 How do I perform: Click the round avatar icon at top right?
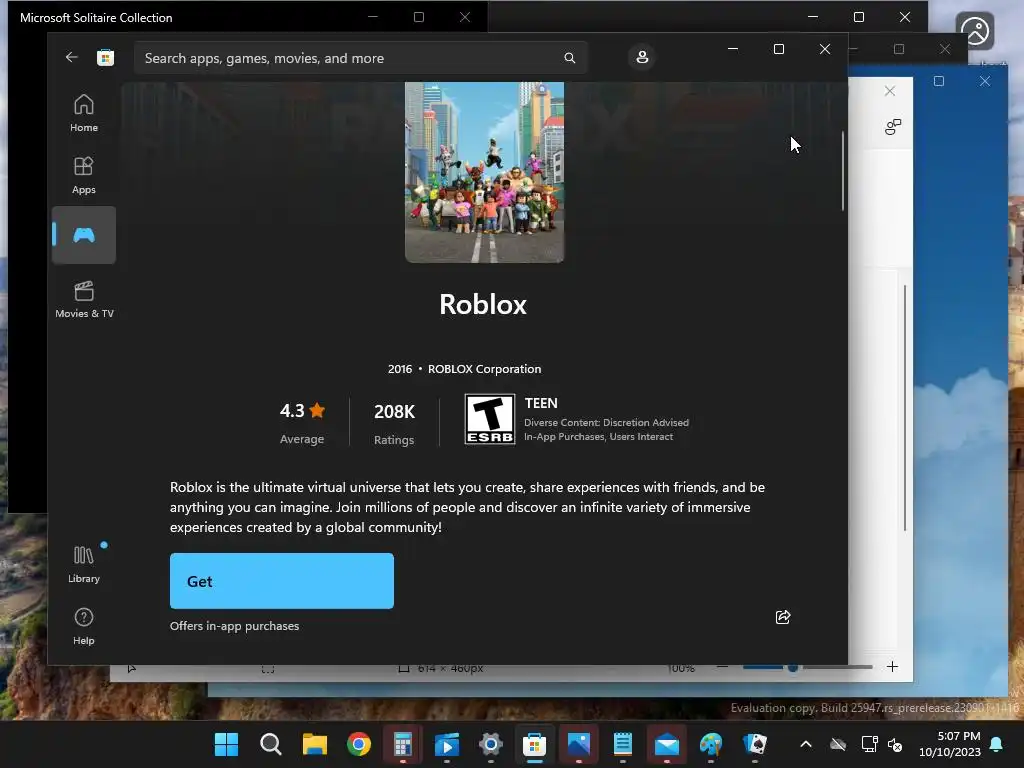coord(975,31)
